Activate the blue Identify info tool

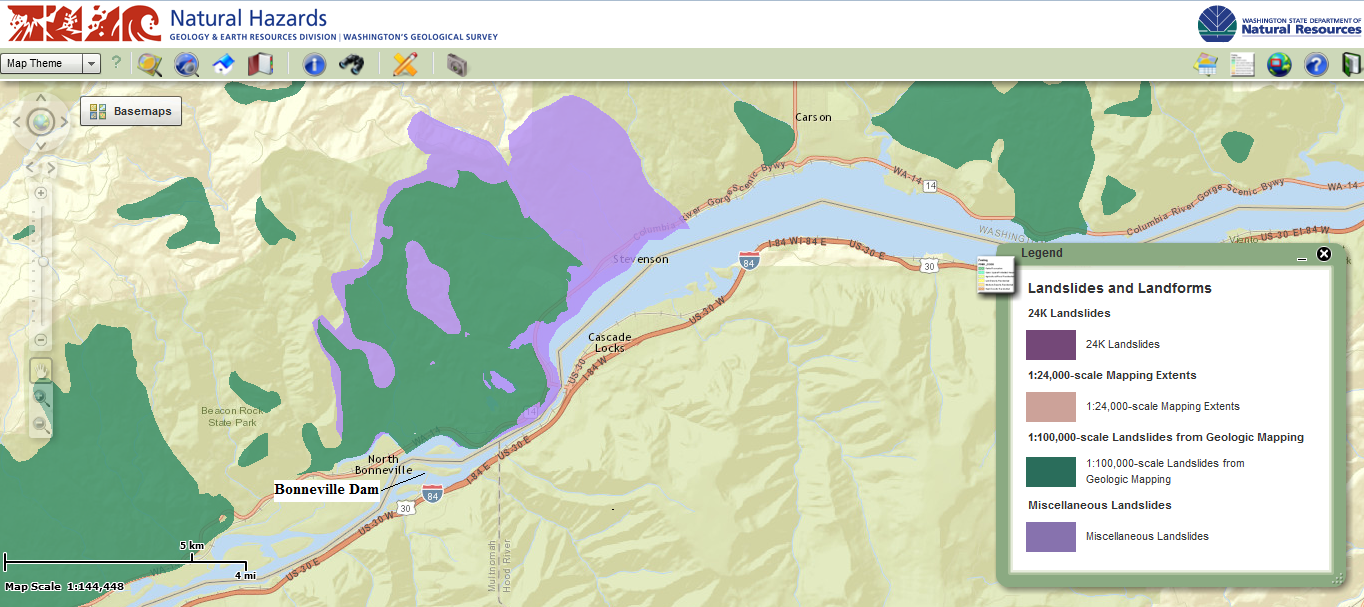point(314,65)
